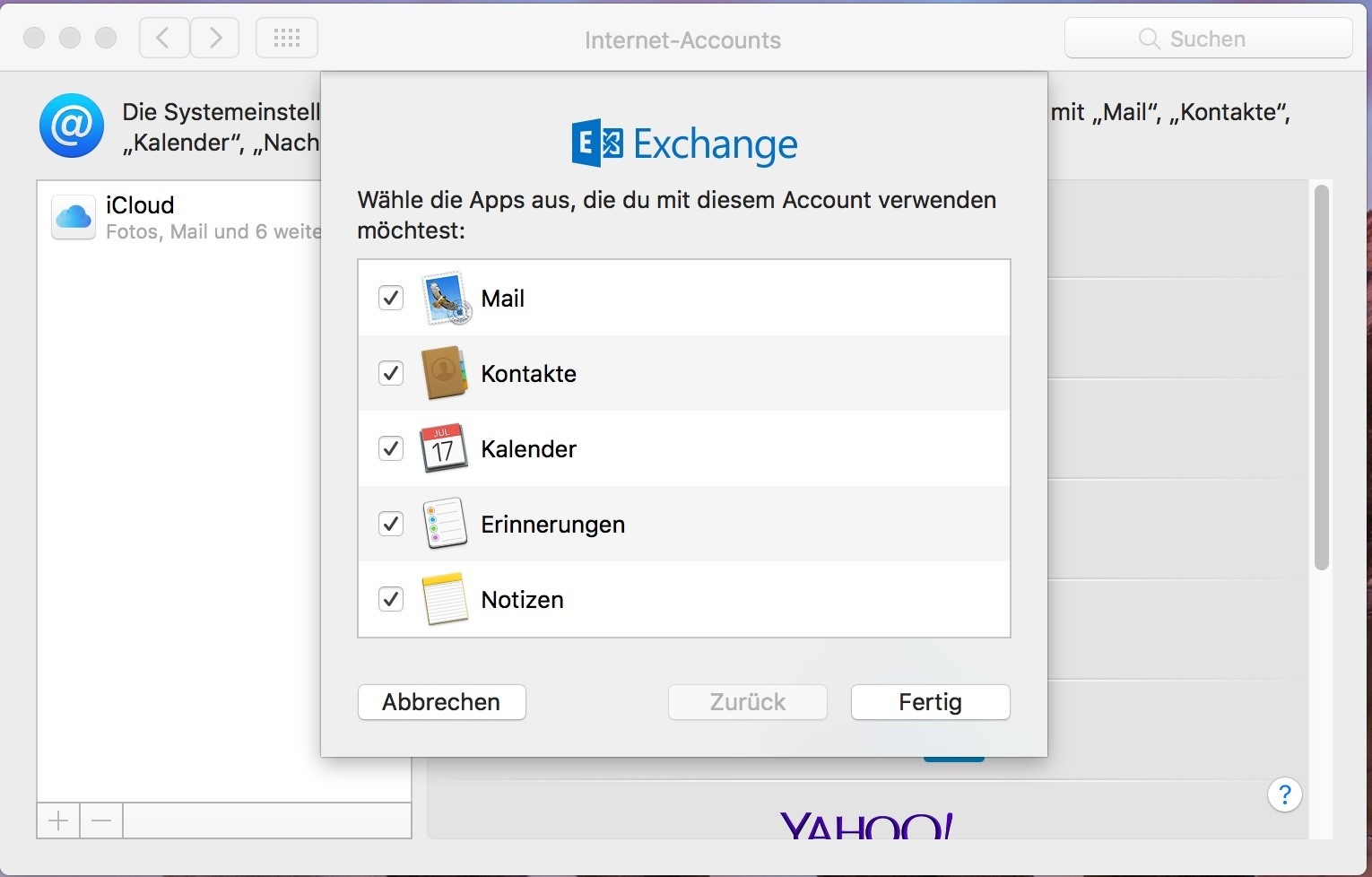Go back with the left arrow
Screen dimensions: 1372x877
(164, 38)
